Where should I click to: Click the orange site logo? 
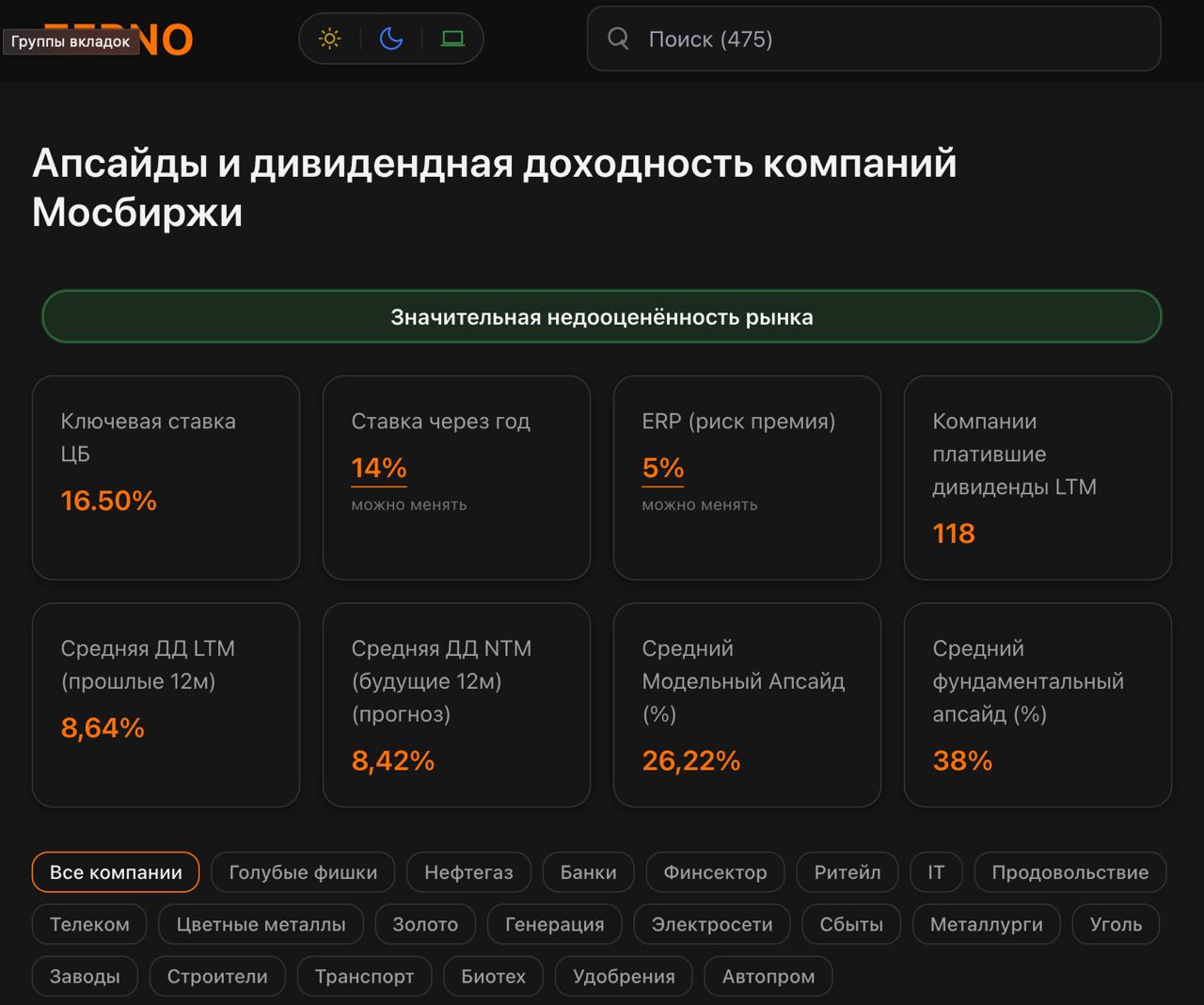click(119, 39)
